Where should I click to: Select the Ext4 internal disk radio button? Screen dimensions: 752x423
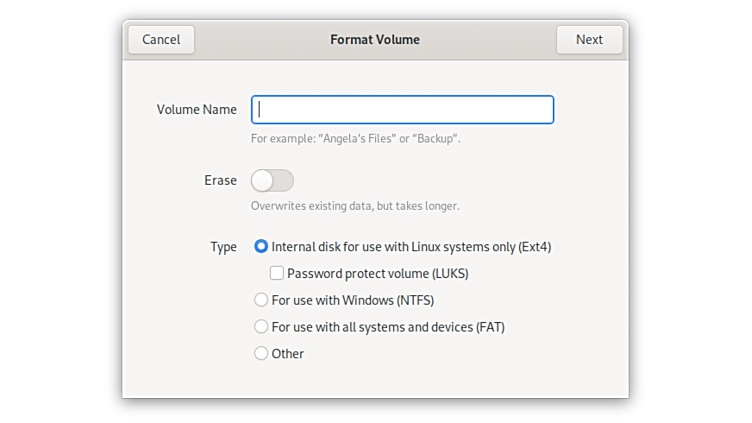pos(262,247)
